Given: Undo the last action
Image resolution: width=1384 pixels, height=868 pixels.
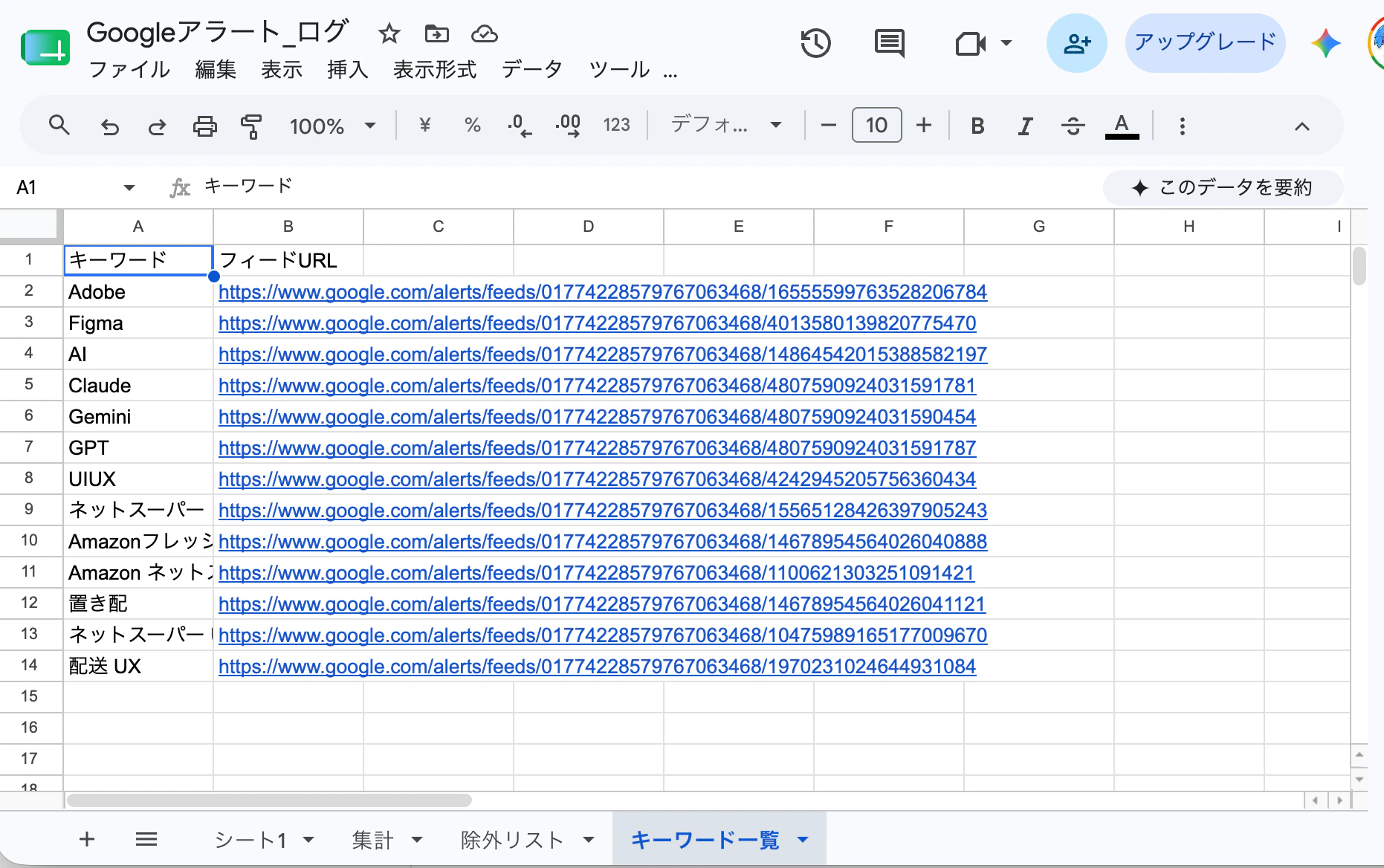Looking at the screenshot, I should 109,126.
